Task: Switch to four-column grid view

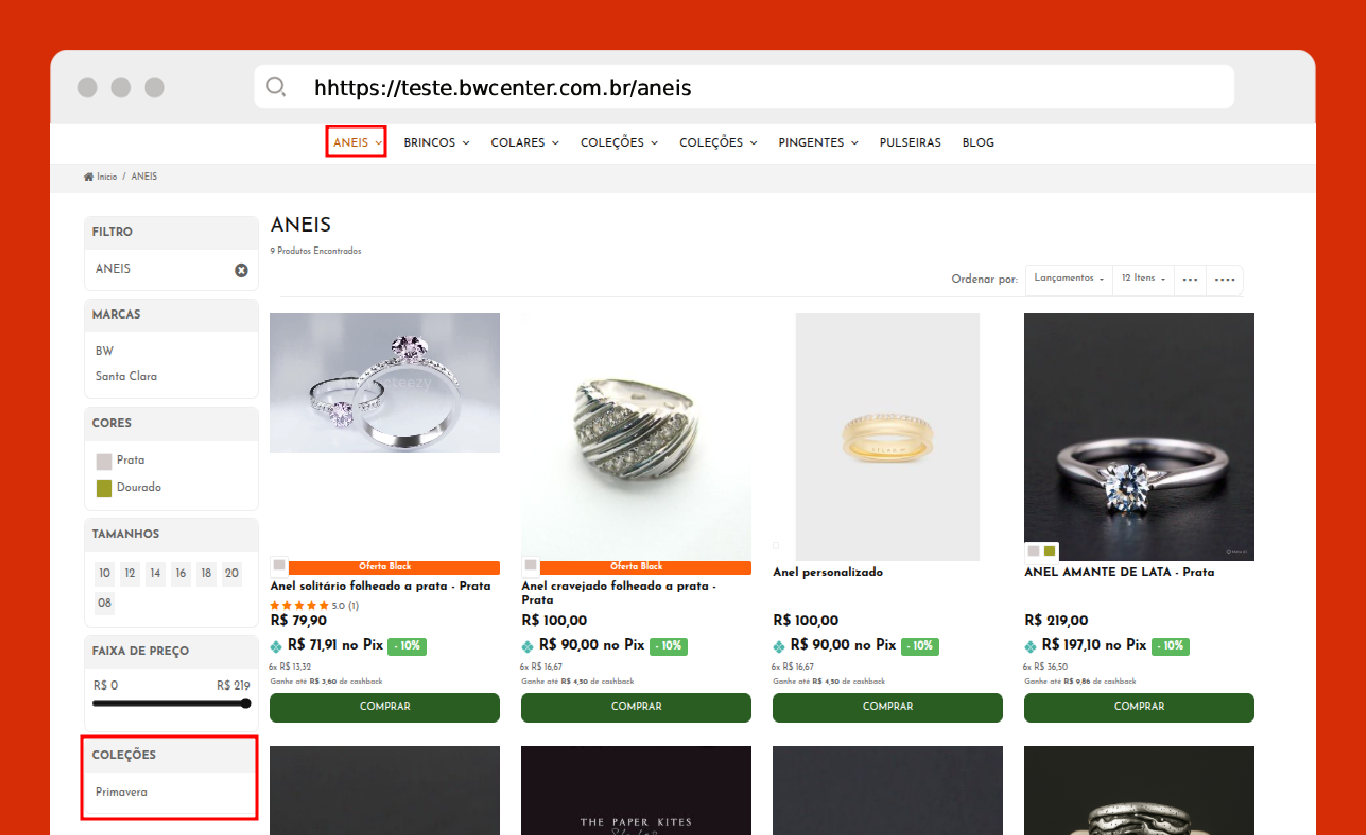Action: [x=1224, y=280]
